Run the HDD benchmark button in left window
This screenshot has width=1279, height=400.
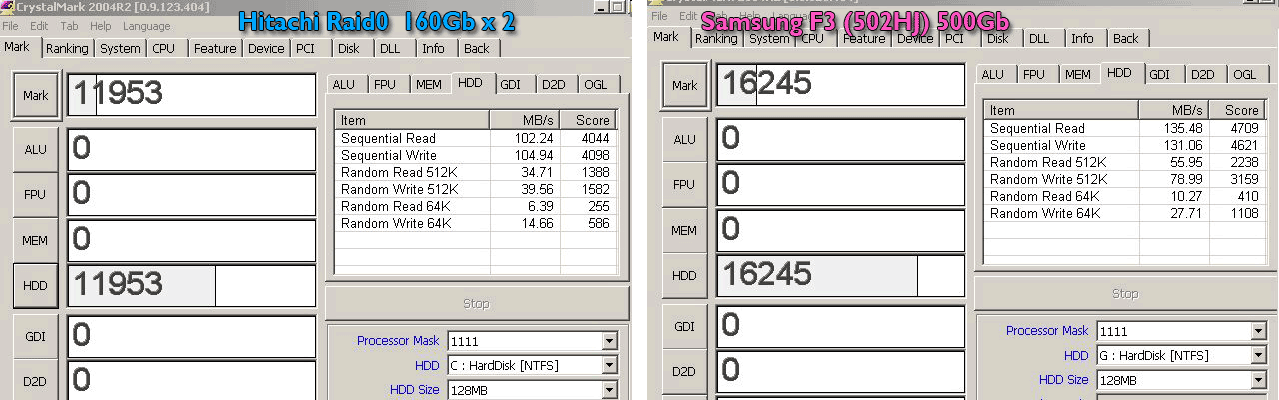click(x=36, y=286)
